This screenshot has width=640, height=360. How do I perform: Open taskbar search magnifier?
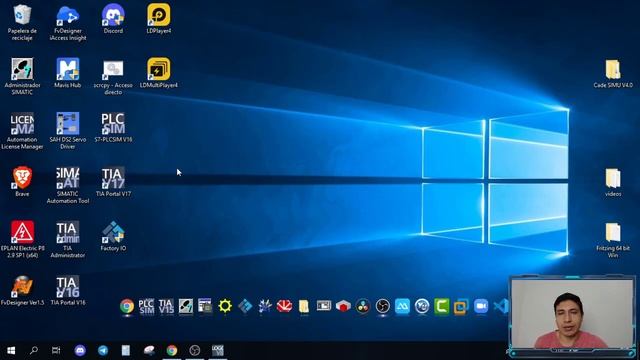[x=34, y=350]
